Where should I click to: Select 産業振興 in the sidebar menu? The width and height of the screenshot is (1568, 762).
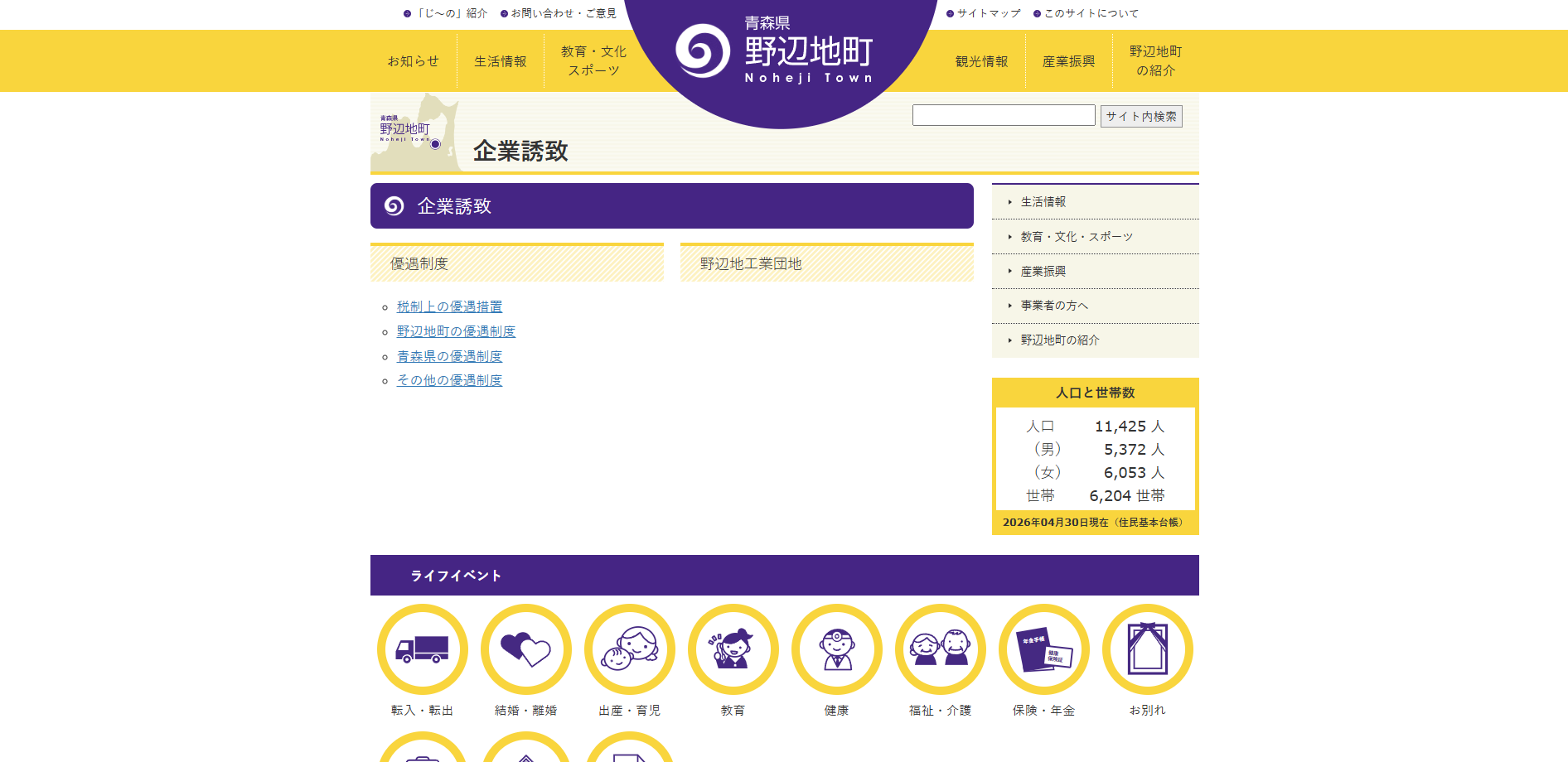pyautogui.click(x=1096, y=272)
